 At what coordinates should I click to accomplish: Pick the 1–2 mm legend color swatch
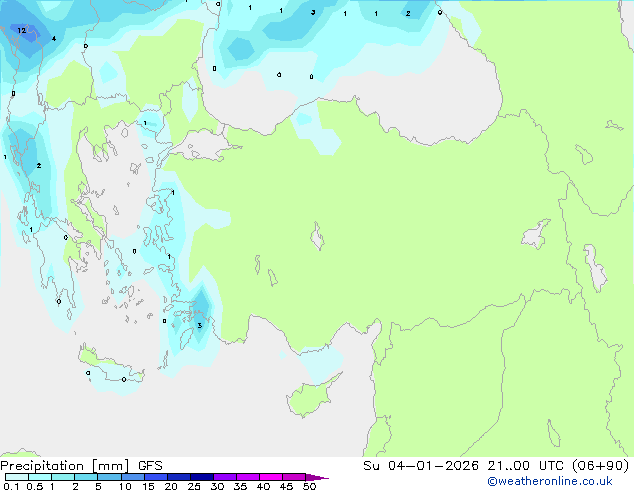coord(63,477)
